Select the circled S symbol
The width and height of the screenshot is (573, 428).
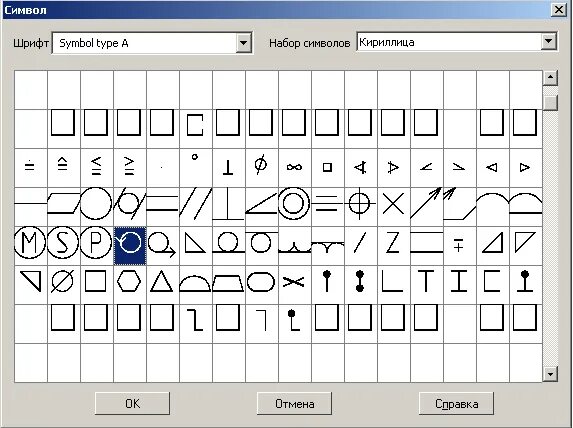[63, 243]
